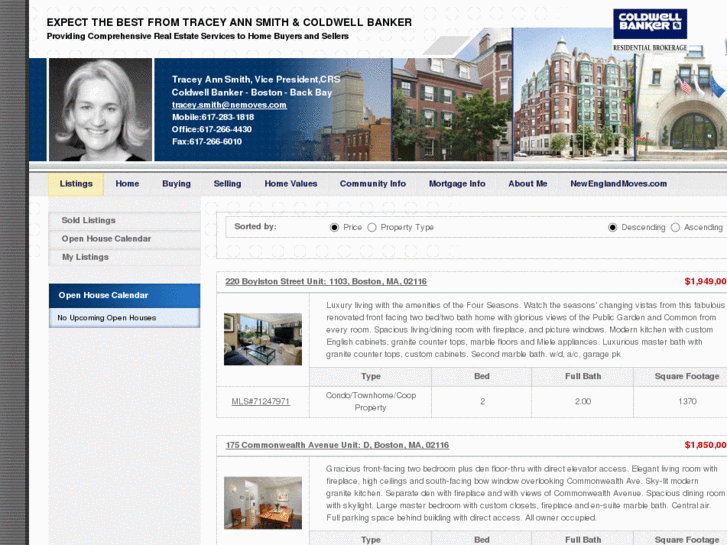
Task: Click the tracey.smith@nemoves.com email link
Action: click(229, 105)
